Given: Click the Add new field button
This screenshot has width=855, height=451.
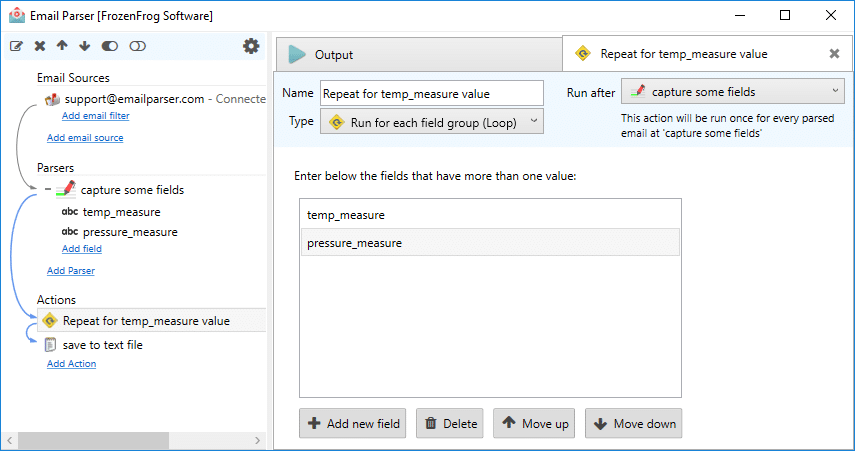Looking at the screenshot, I should (x=353, y=423).
